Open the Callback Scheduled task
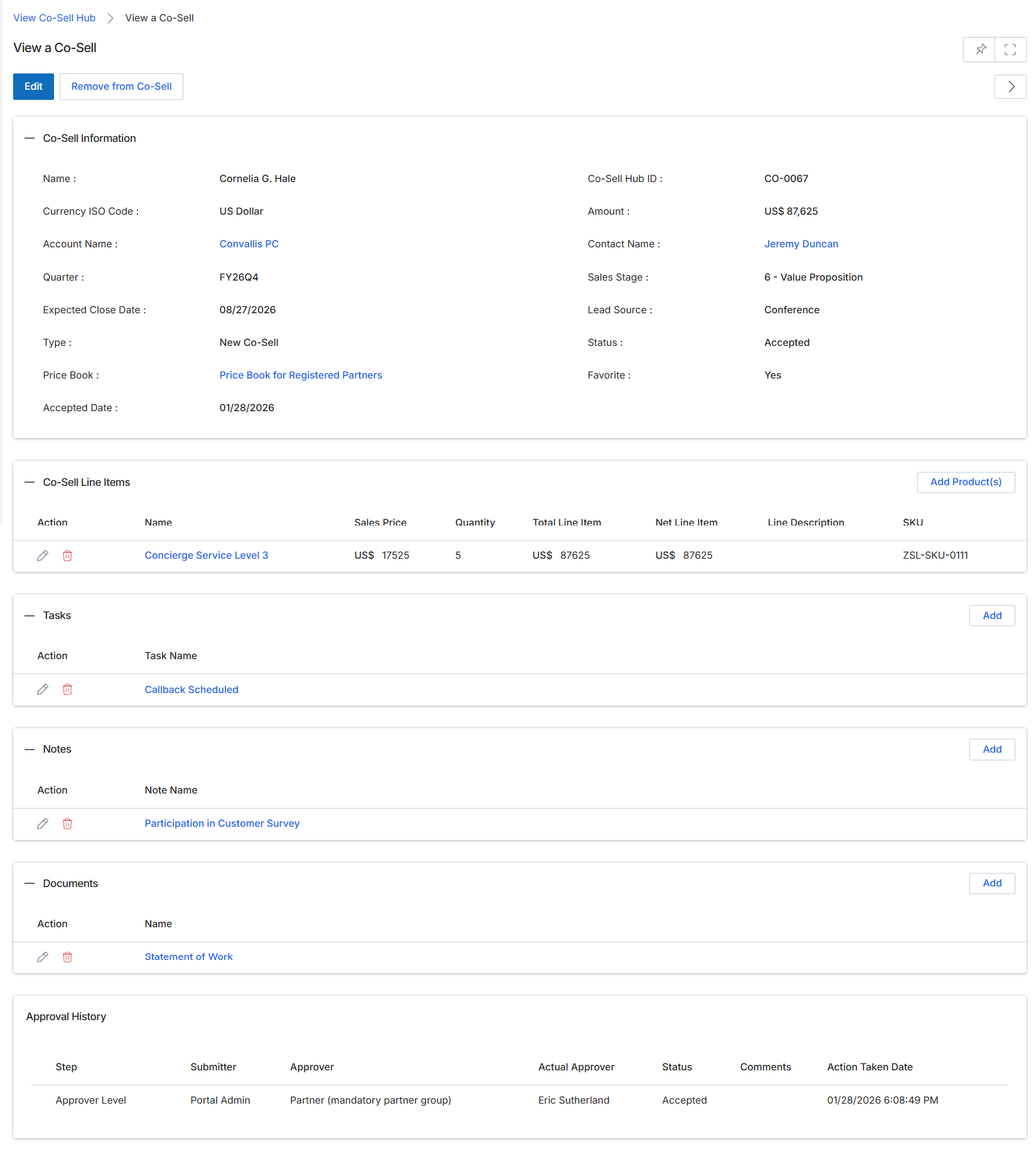The image size is (1036, 1157). click(x=192, y=690)
